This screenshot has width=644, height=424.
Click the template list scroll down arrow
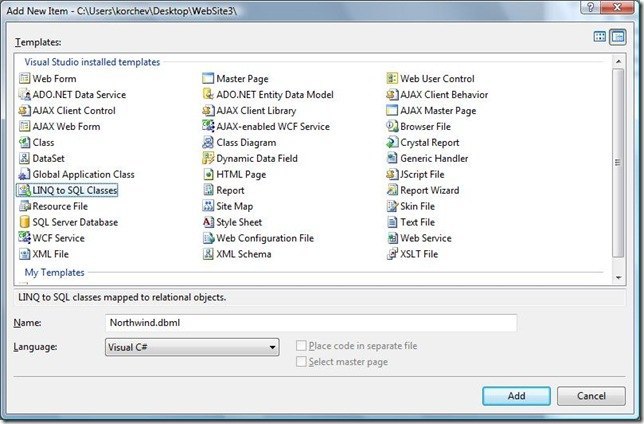618,278
